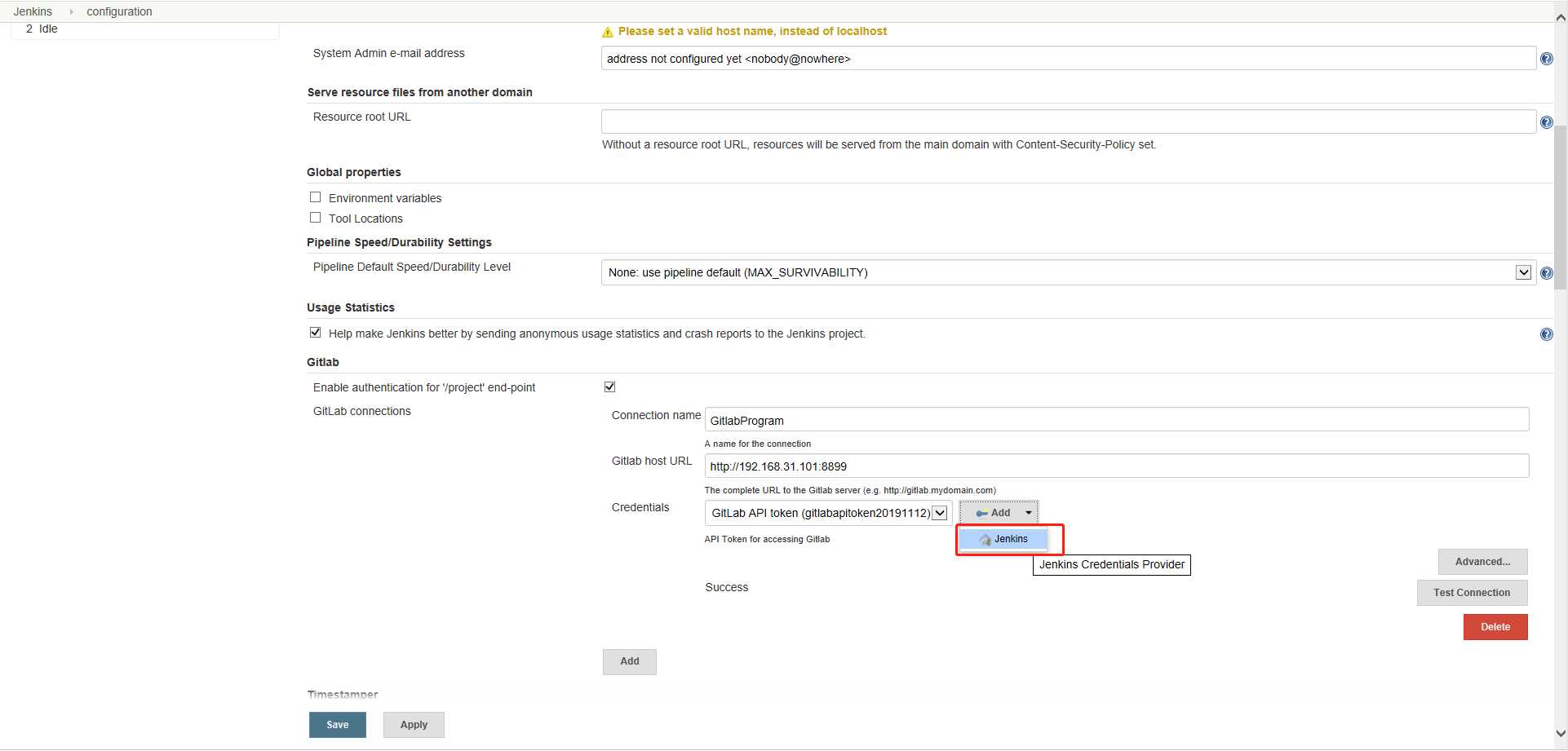This screenshot has height=751, width=1568.
Task: Edit the Gitlab host URL field
Action: 1116,466
